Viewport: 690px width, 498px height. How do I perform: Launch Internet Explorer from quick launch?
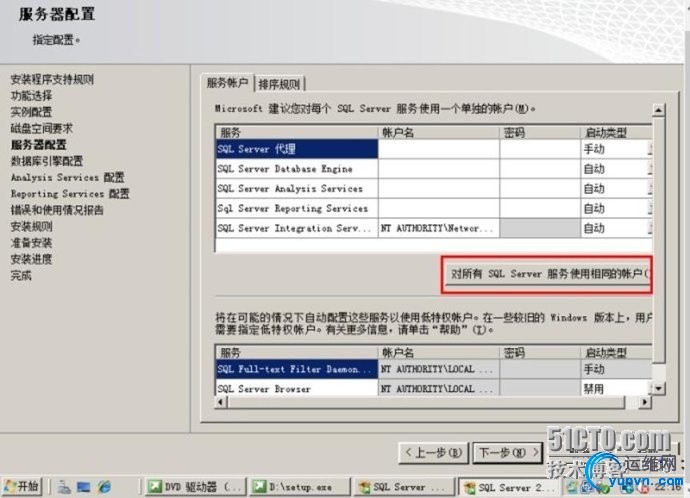(x=105, y=487)
